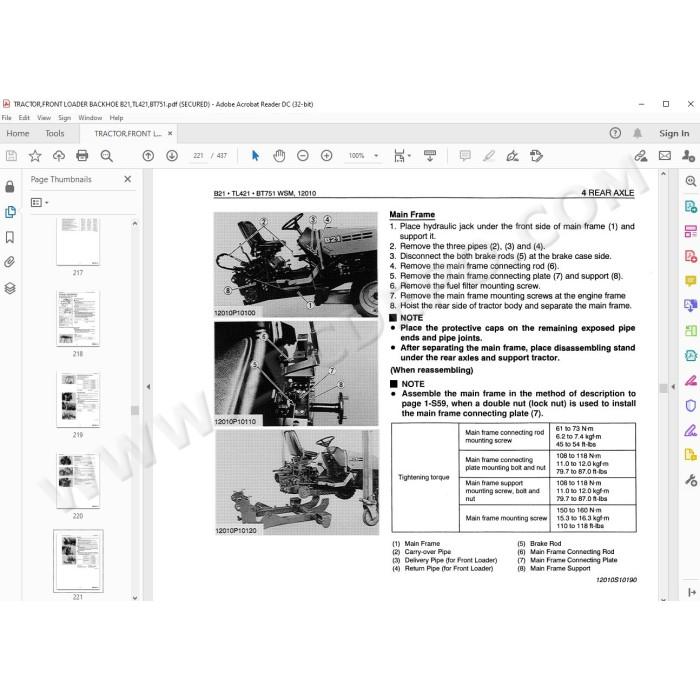
Task: Upload the file to cloud storage
Action: pos(58,156)
